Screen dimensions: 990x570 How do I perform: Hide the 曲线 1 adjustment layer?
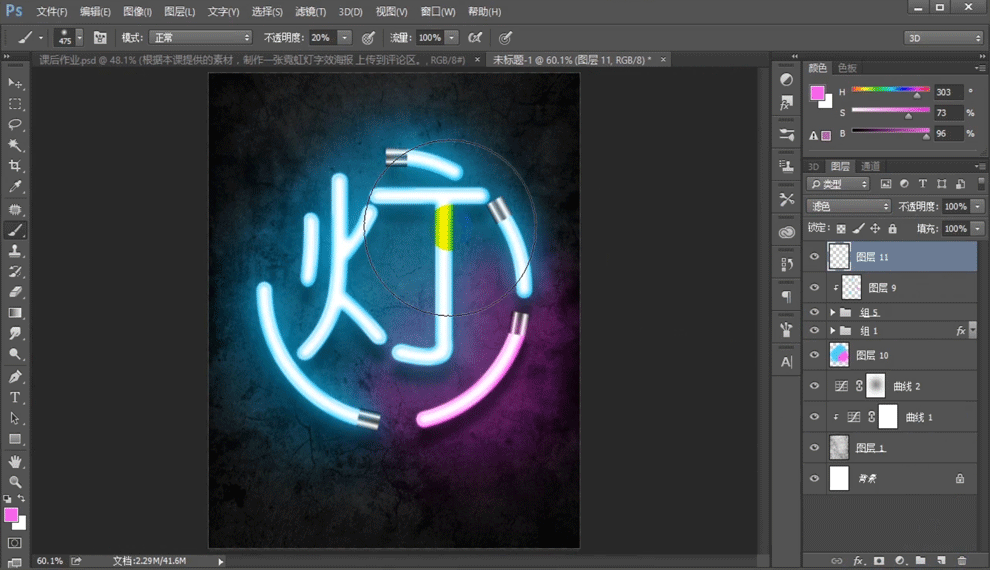click(x=814, y=417)
